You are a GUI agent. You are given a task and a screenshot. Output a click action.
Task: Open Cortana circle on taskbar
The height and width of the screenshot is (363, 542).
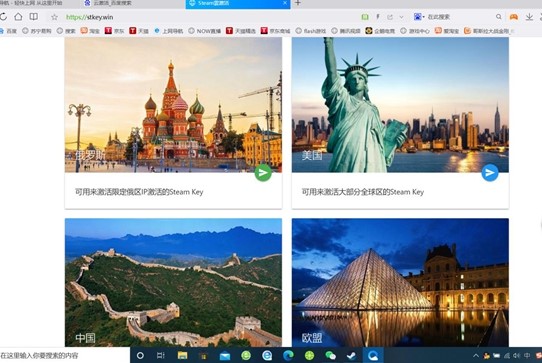point(140,355)
